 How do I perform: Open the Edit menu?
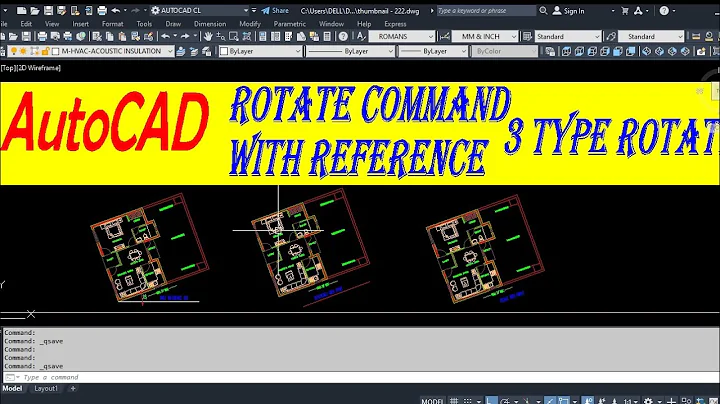[x=26, y=24]
